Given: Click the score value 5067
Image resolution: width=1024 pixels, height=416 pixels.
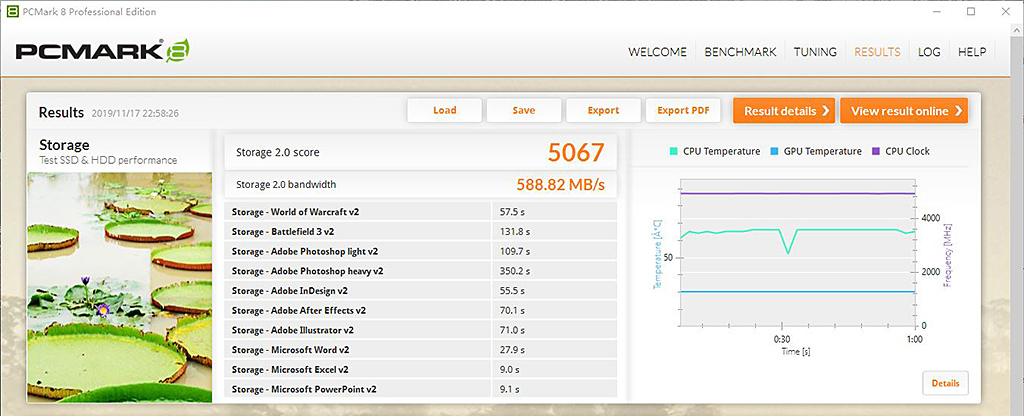Looking at the screenshot, I should [x=576, y=152].
